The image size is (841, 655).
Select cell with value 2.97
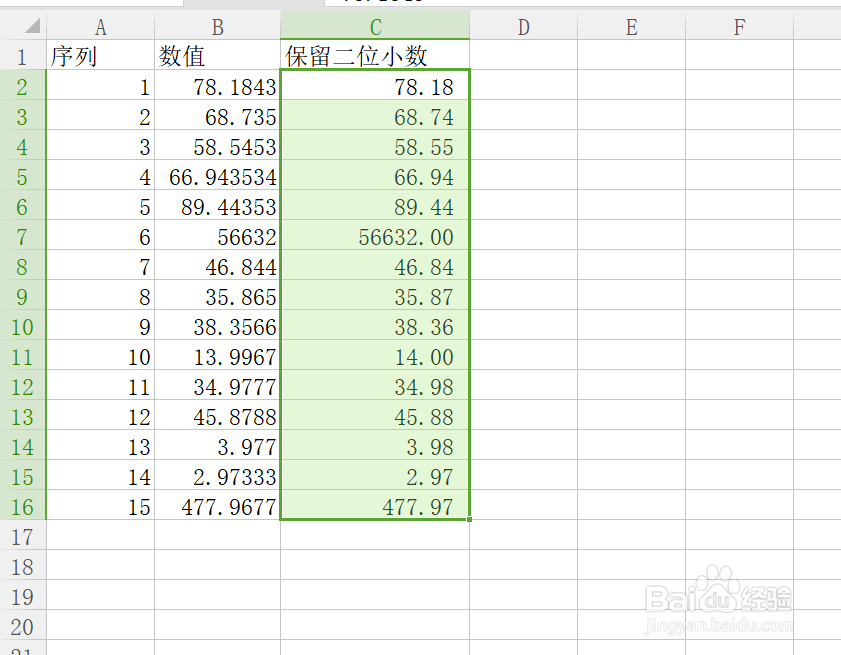(x=375, y=475)
